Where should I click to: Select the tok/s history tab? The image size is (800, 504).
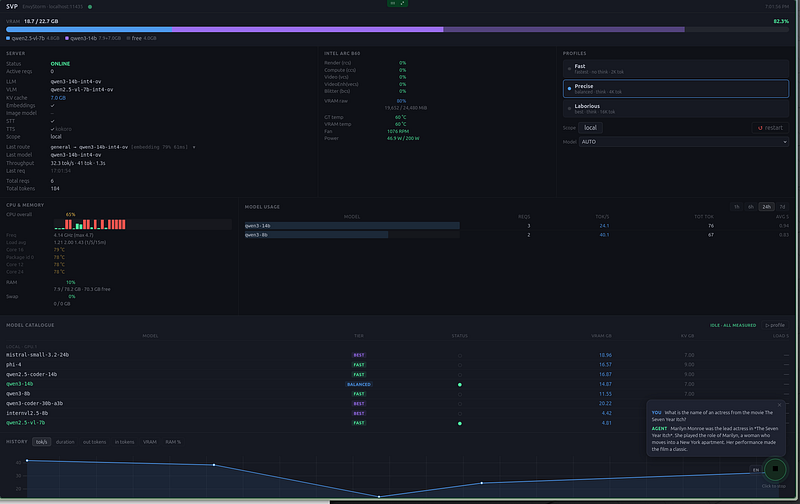(x=41, y=442)
